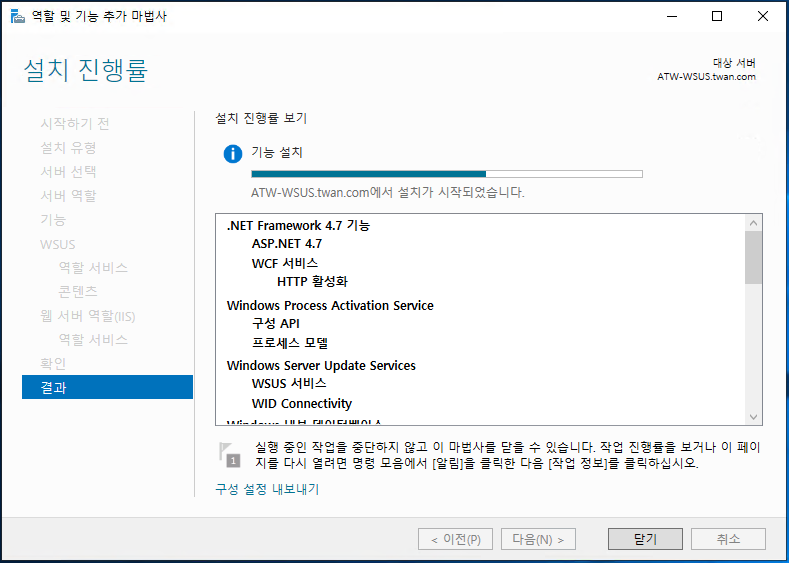Click the 설치 진행률 보기 heading

pos(261,118)
